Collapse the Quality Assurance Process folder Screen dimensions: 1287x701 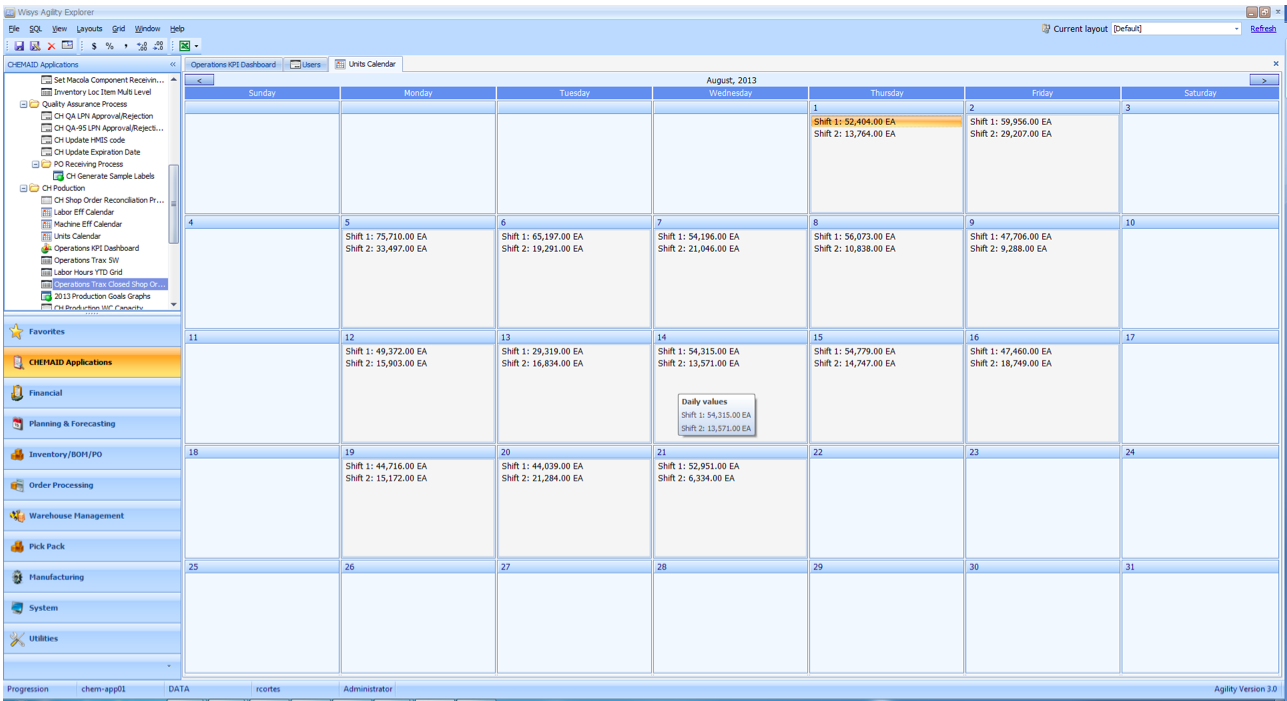point(24,104)
